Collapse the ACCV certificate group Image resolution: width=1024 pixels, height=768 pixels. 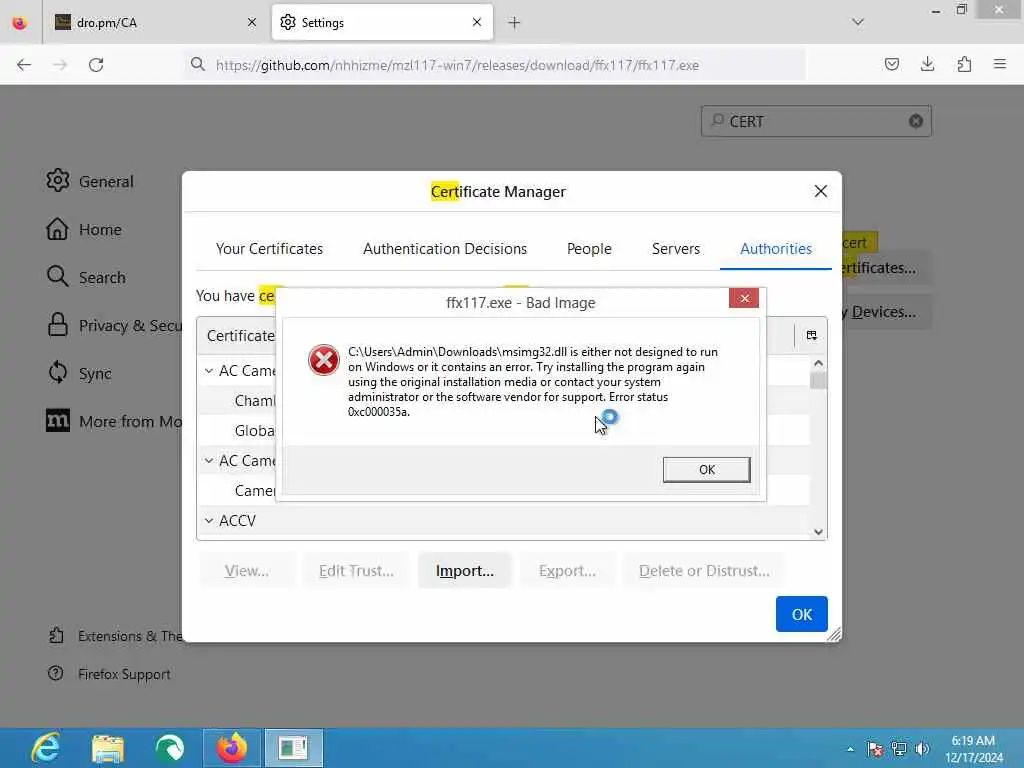[x=209, y=520]
